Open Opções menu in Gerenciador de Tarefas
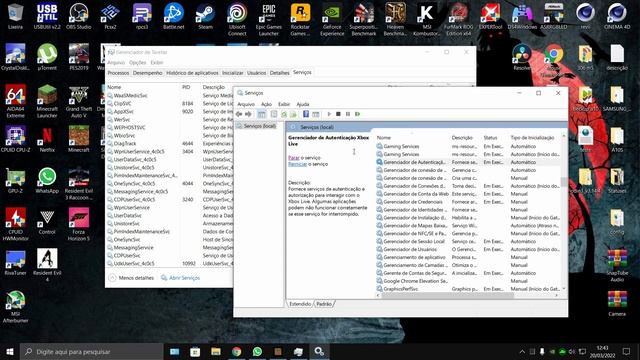The height and width of the screenshot is (360, 640). [138, 63]
